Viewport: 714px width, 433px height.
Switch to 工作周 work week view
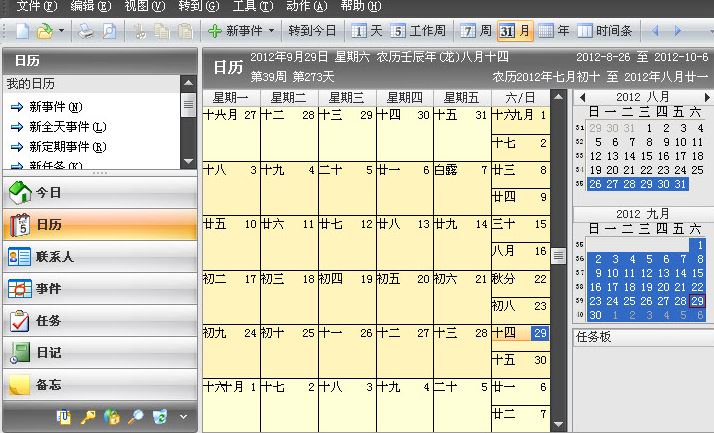[x=418, y=31]
